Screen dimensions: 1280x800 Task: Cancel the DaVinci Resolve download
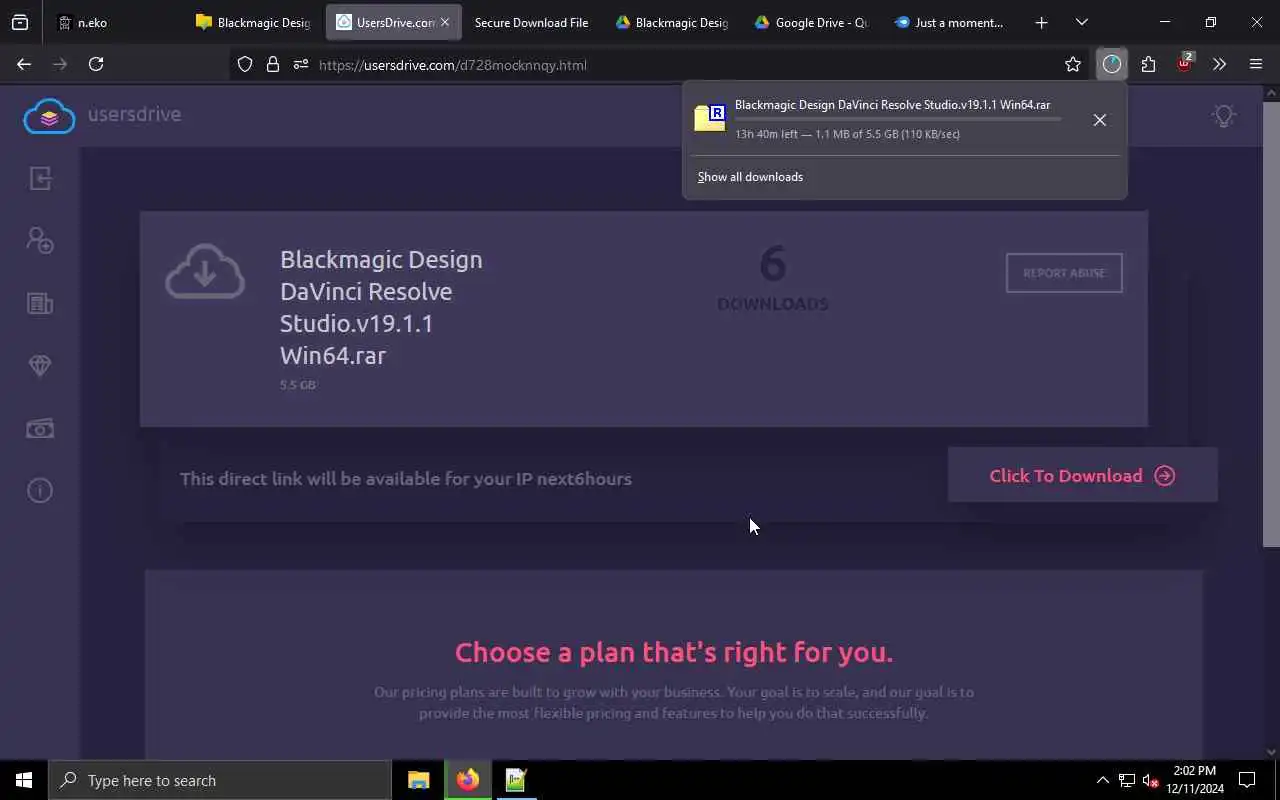[1099, 120]
